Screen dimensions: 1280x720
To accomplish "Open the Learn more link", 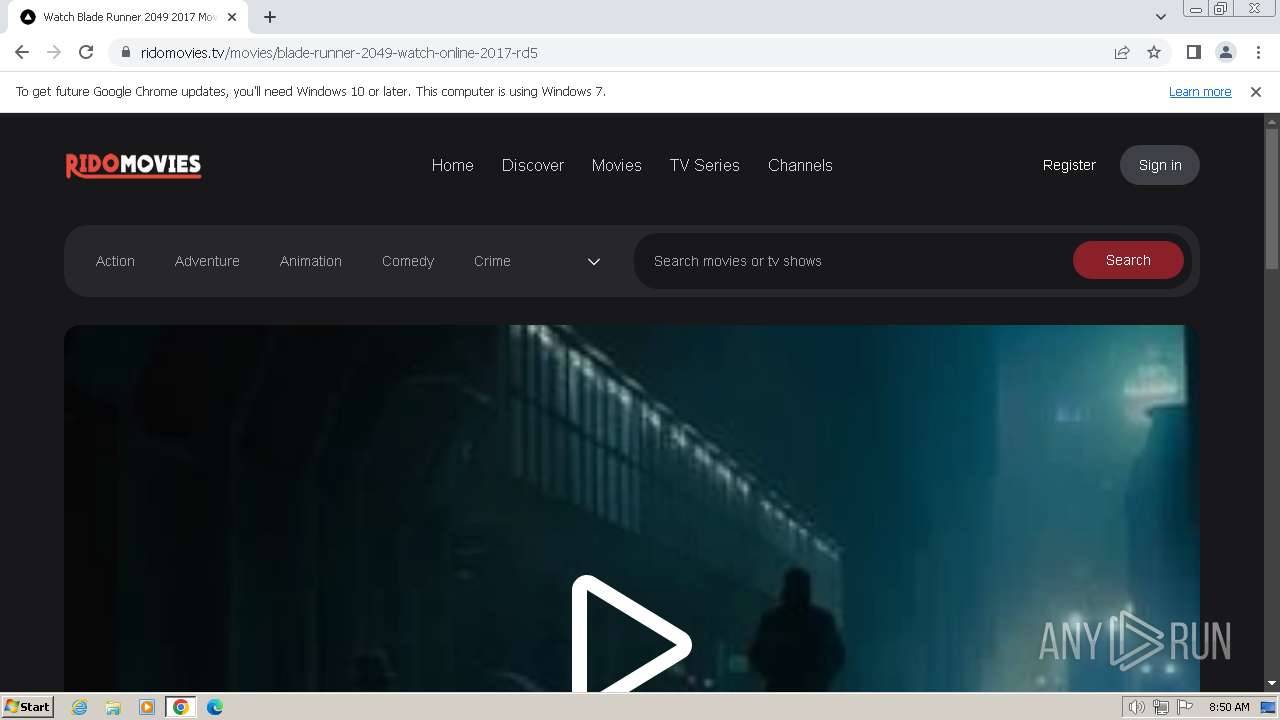I will (x=1200, y=91).
